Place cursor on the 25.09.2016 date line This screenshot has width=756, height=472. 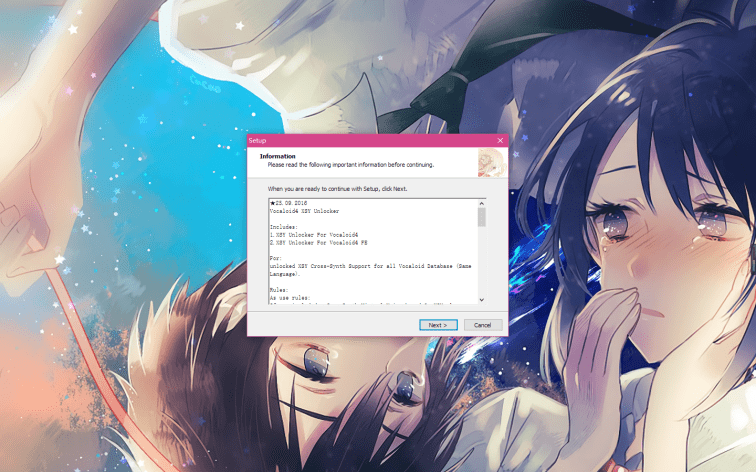tap(290, 204)
